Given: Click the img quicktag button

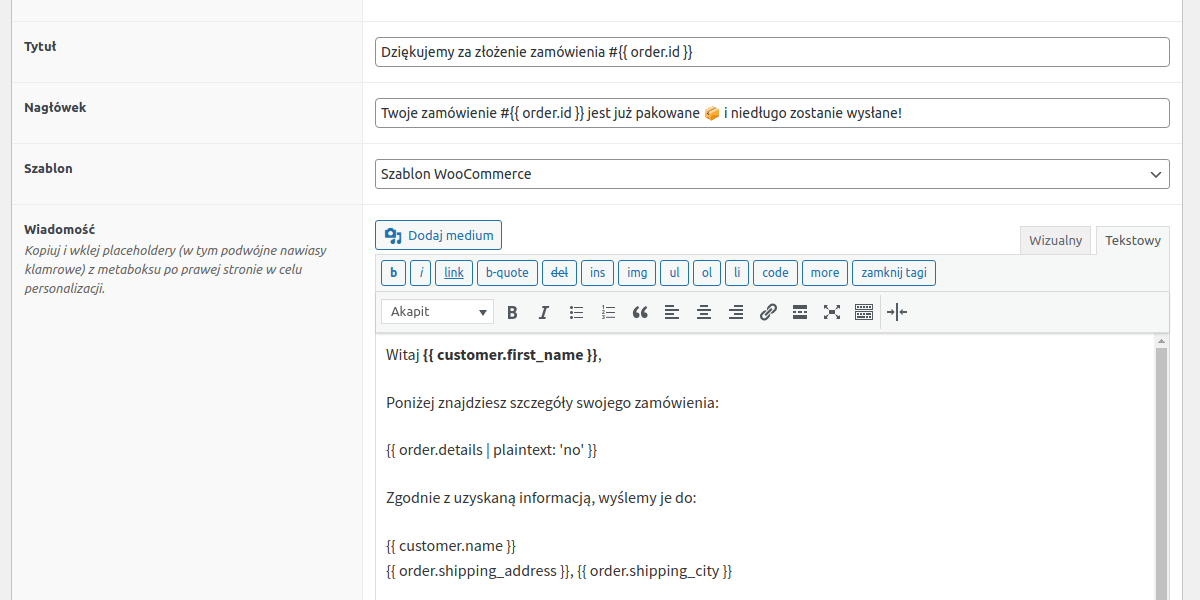Looking at the screenshot, I should pos(637,272).
